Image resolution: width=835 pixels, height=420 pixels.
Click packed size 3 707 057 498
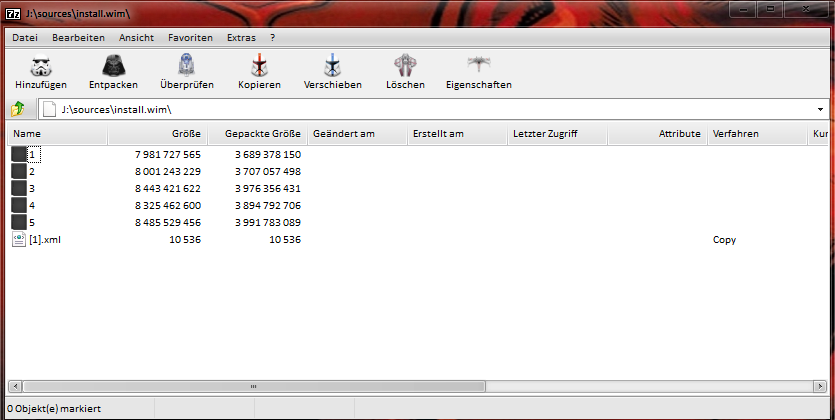268,171
